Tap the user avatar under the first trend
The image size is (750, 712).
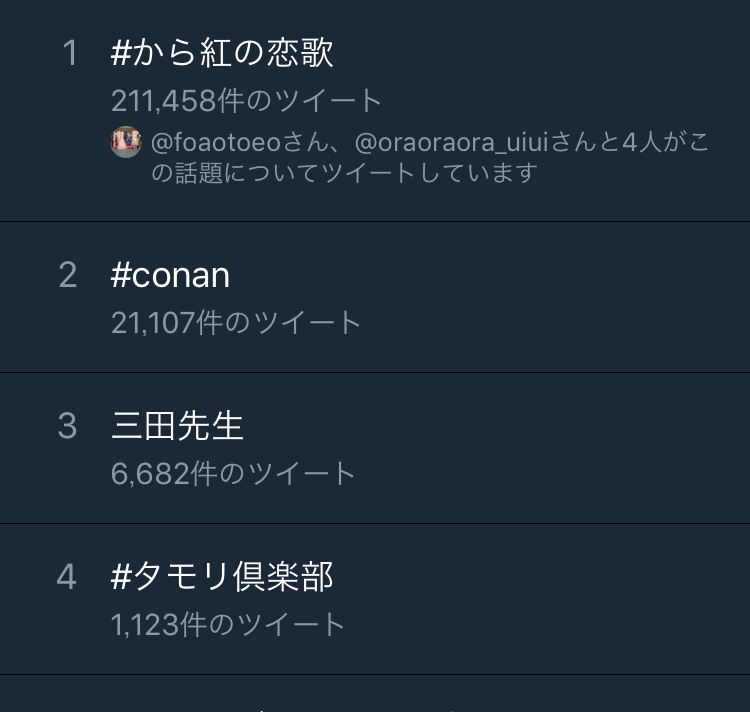tap(125, 142)
